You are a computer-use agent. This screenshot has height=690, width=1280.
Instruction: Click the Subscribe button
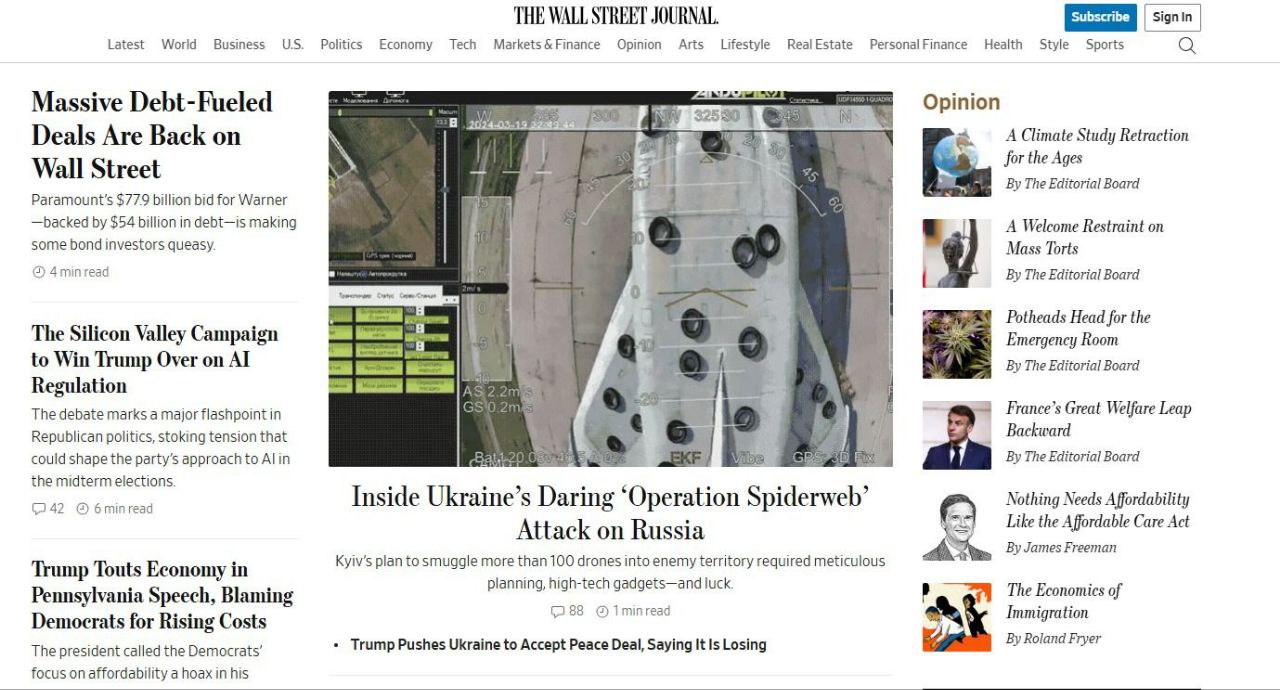(x=1100, y=17)
